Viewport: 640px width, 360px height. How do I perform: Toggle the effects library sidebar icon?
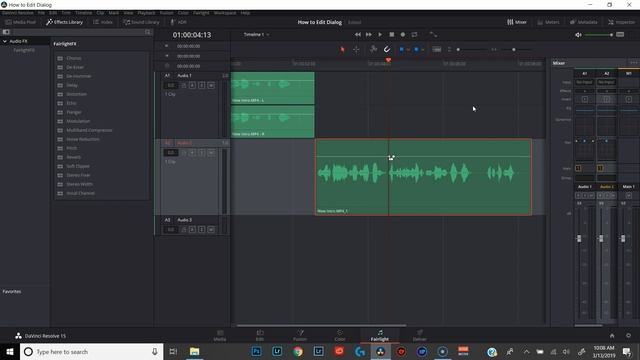coord(6,32)
